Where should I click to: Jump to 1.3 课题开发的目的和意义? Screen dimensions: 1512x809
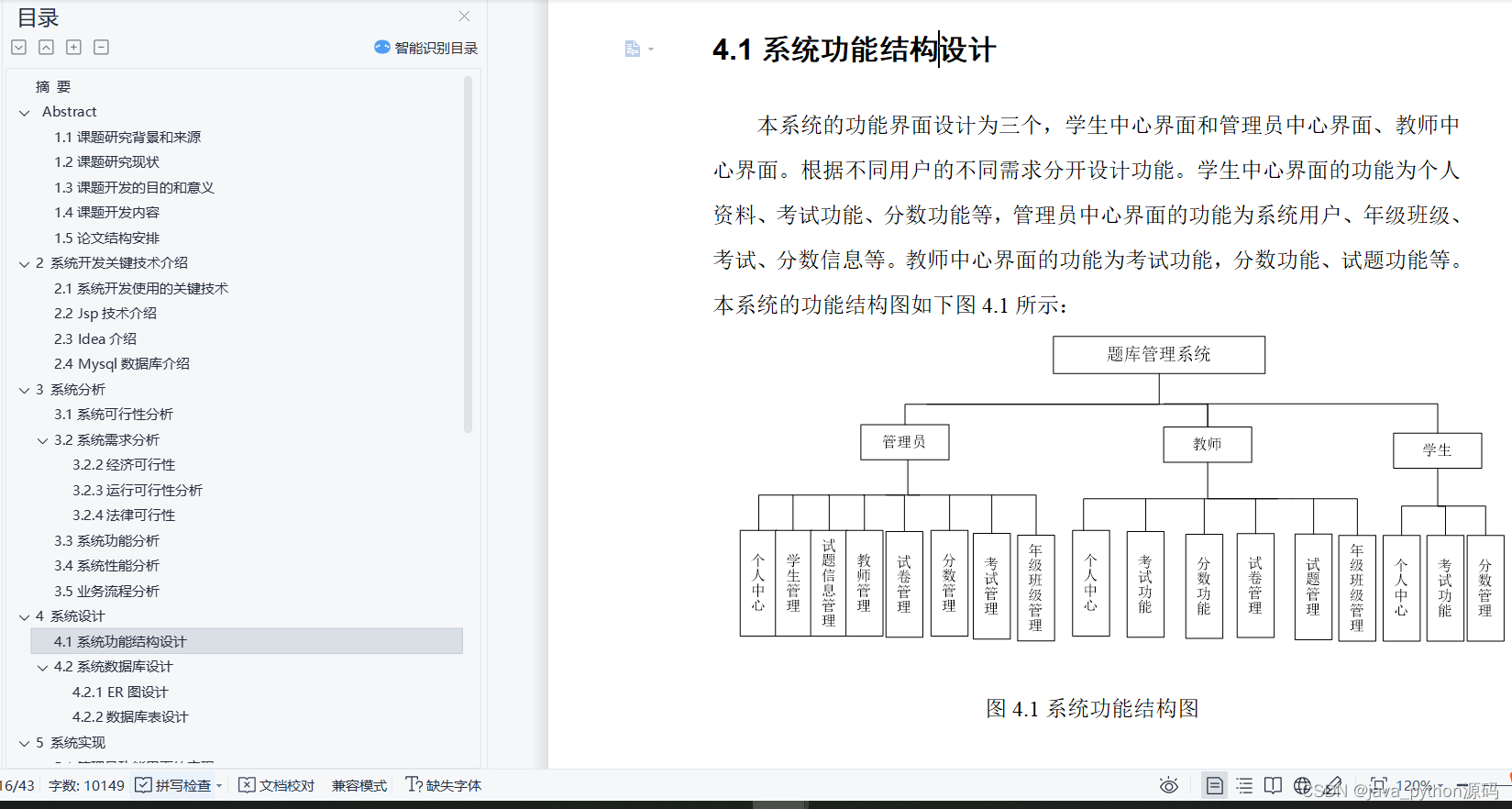(134, 187)
